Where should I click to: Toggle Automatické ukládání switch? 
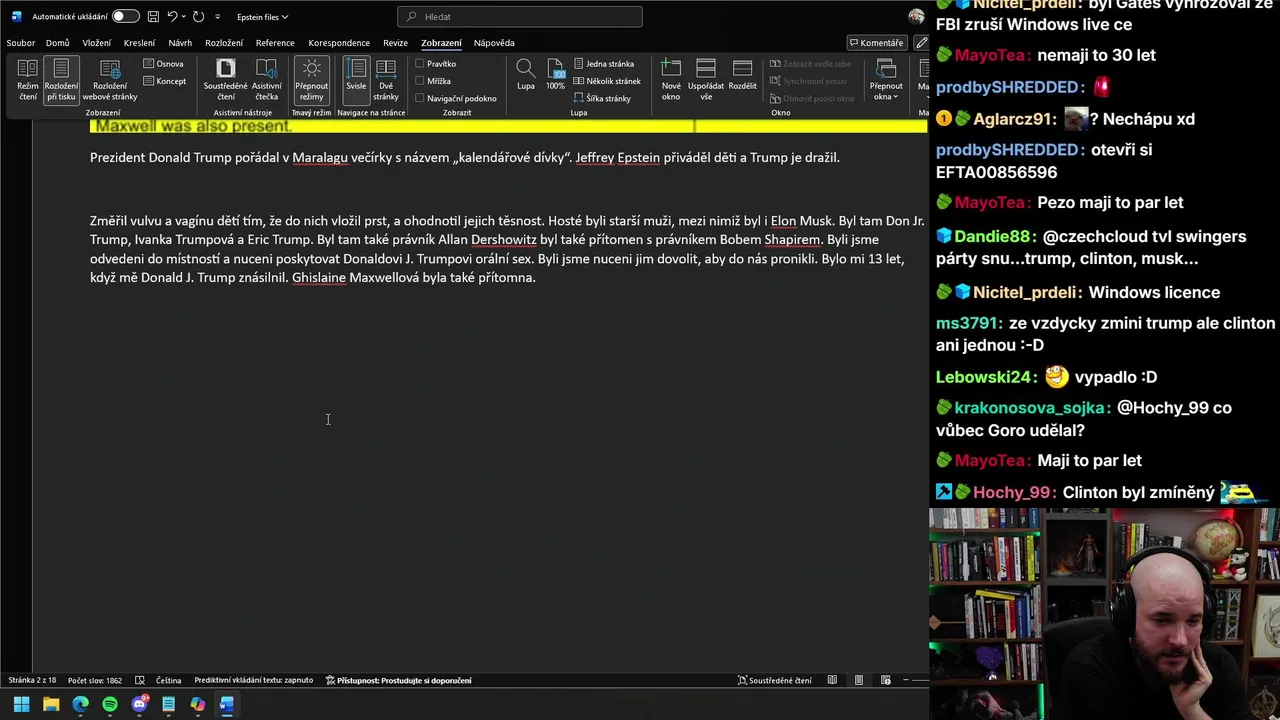125,17
